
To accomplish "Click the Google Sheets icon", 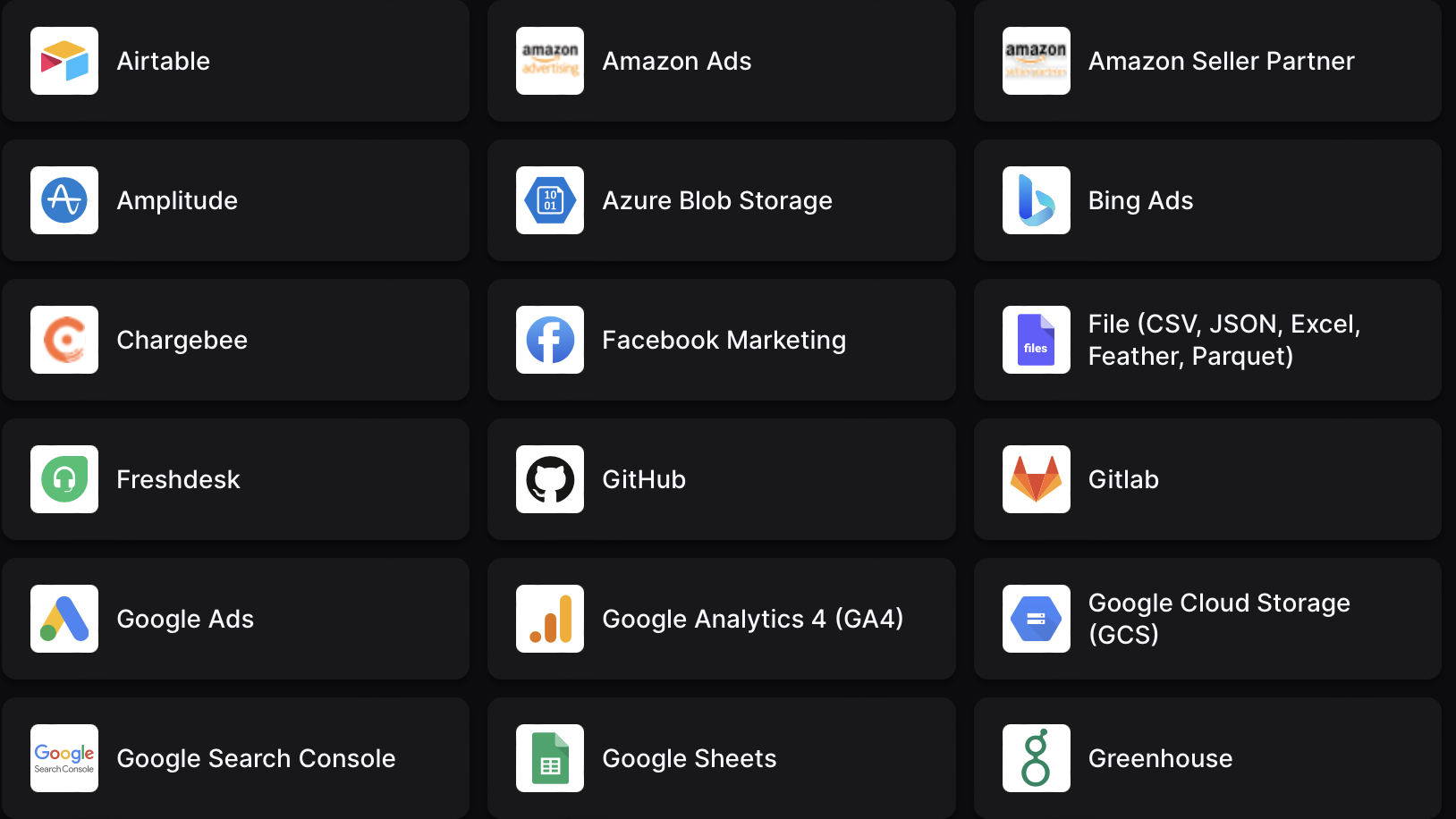I will (550, 758).
